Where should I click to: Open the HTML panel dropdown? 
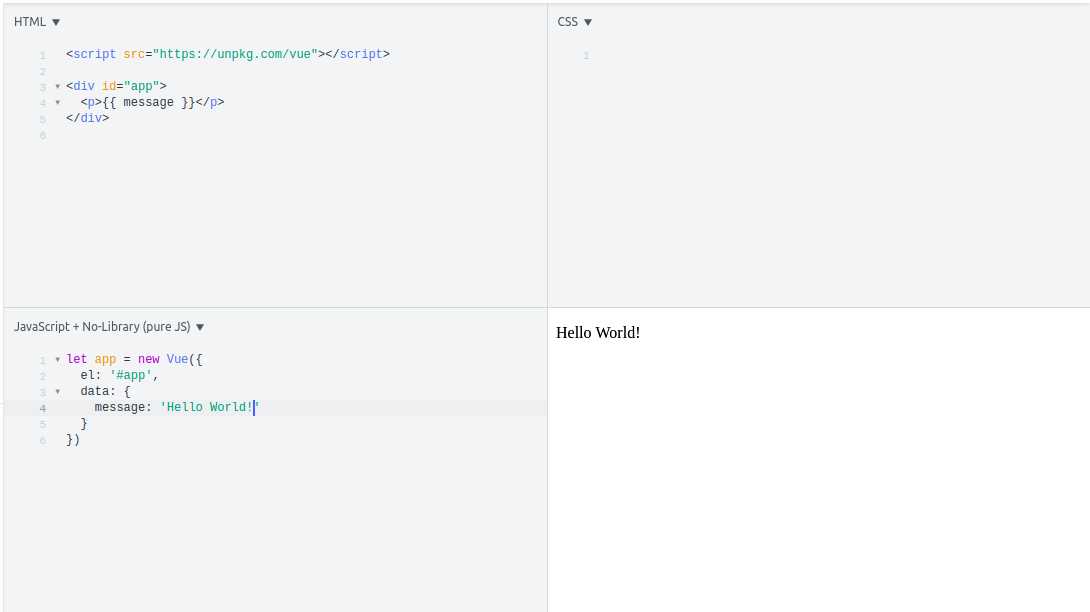[37, 22]
